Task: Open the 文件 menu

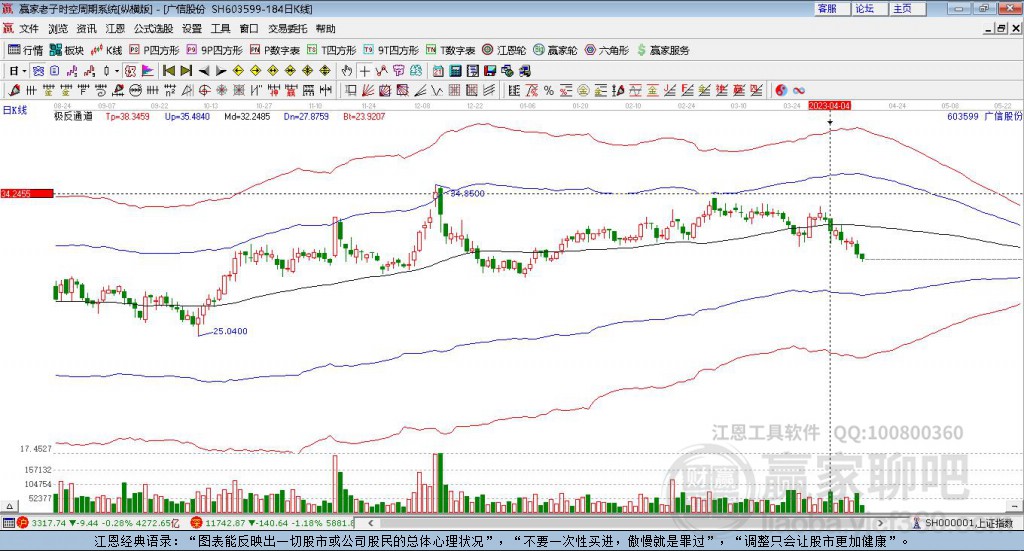Action: [x=29, y=29]
